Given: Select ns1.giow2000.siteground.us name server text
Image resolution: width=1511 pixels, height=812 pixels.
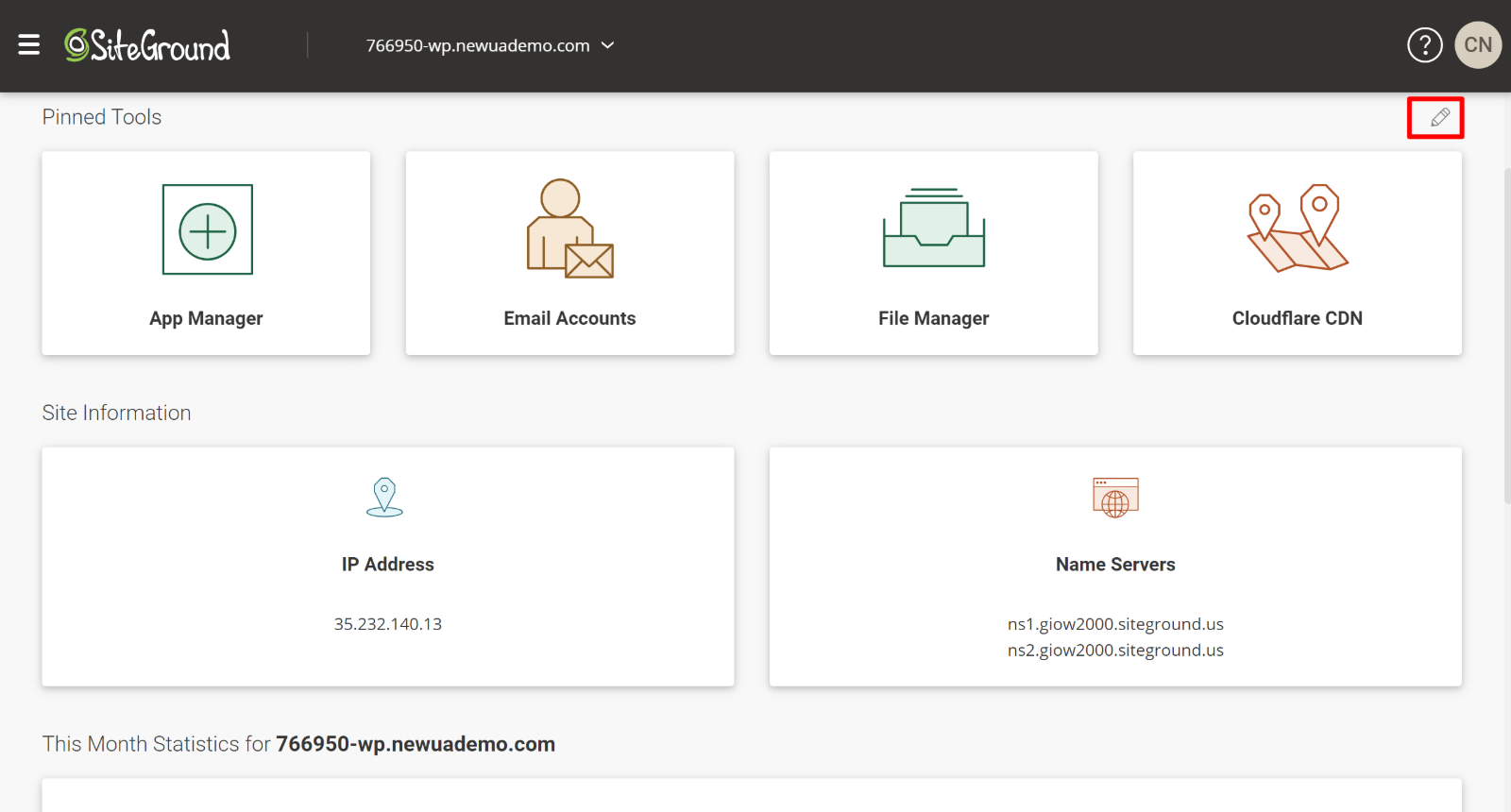Looking at the screenshot, I should click(x=1115, y=624).
